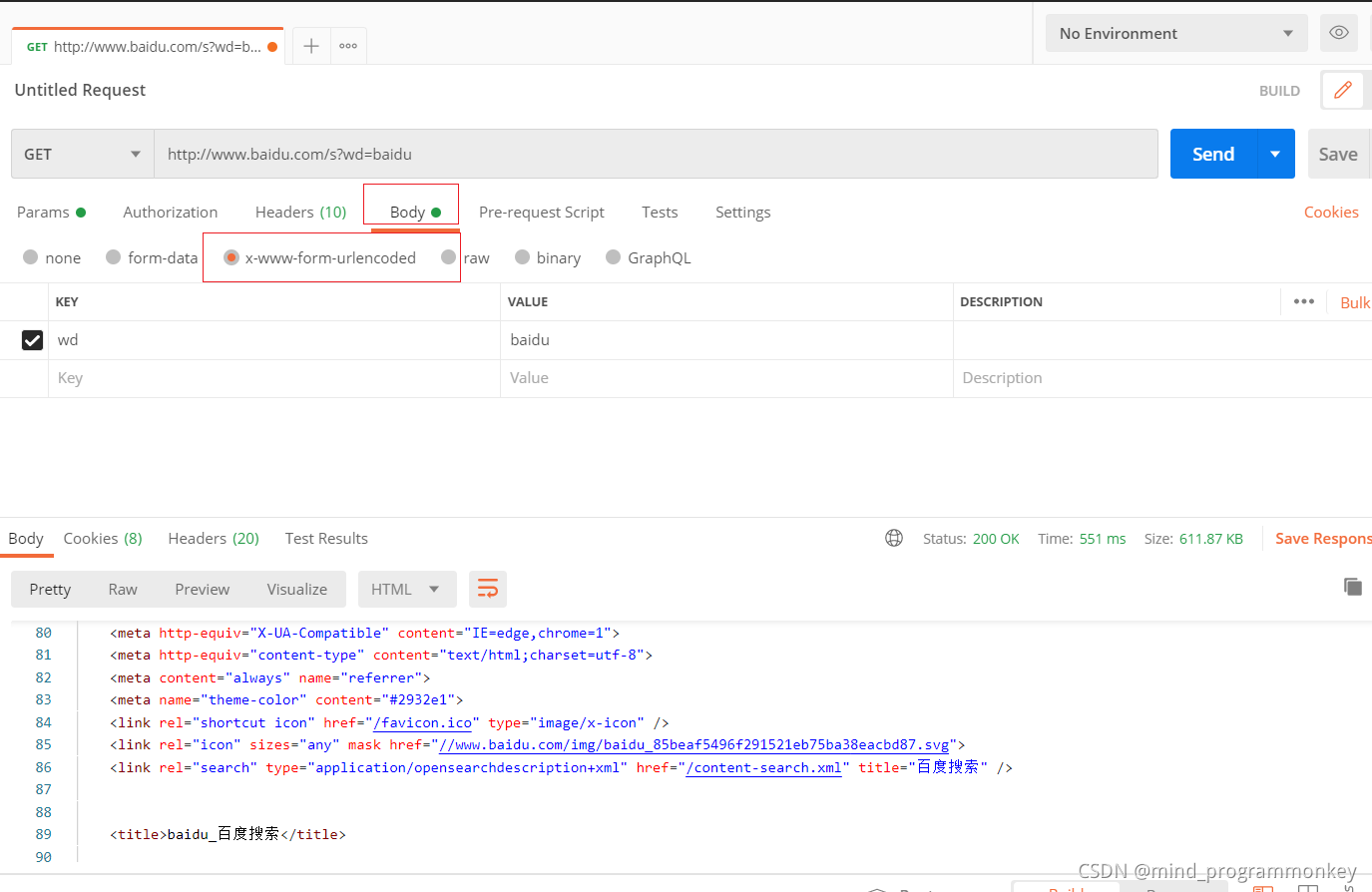1372x892 pixels.
Task: Open the tab options ellipsis menu
Action: point(348,46)
